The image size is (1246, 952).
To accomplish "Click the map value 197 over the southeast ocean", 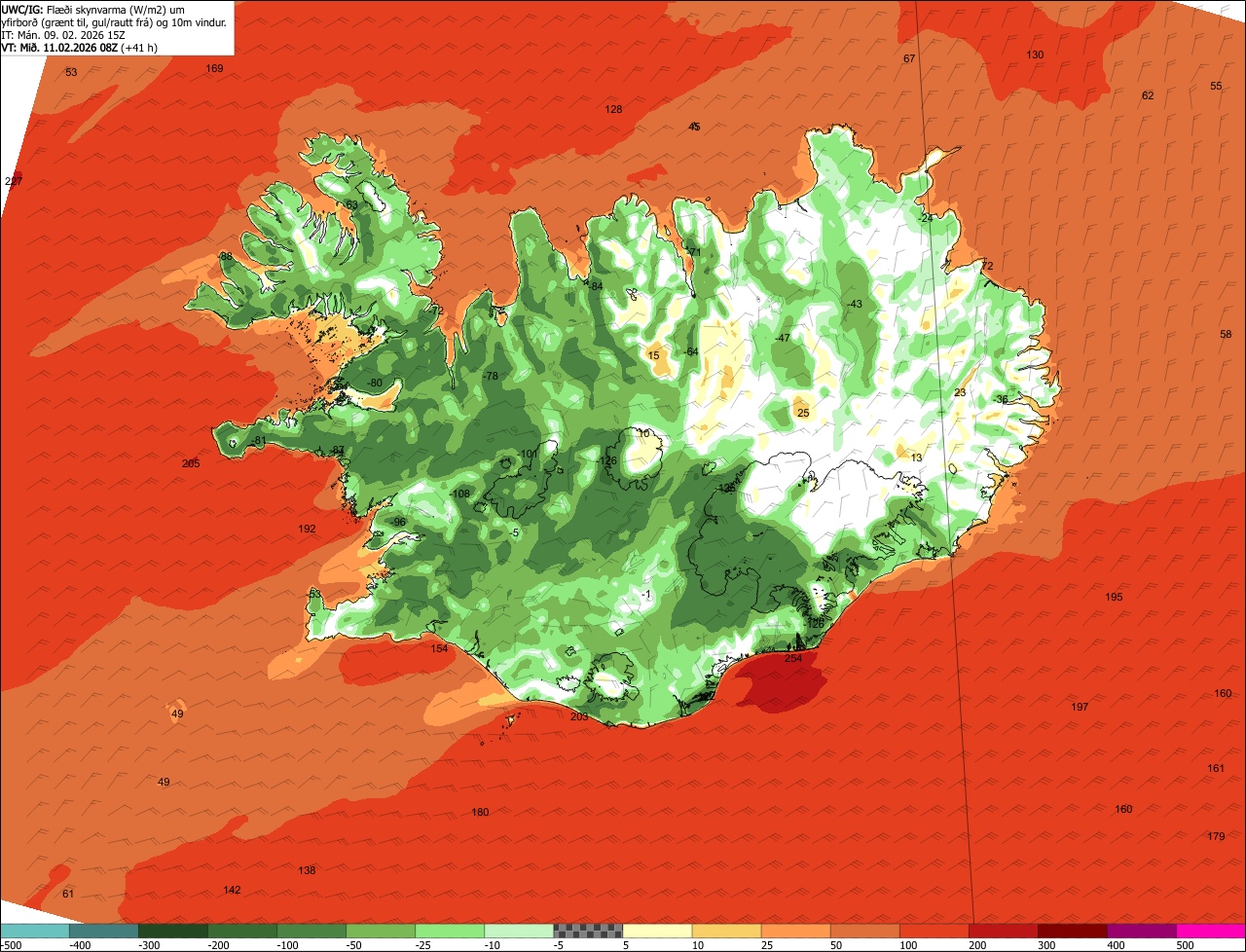I will click(x=1080, y=707).
